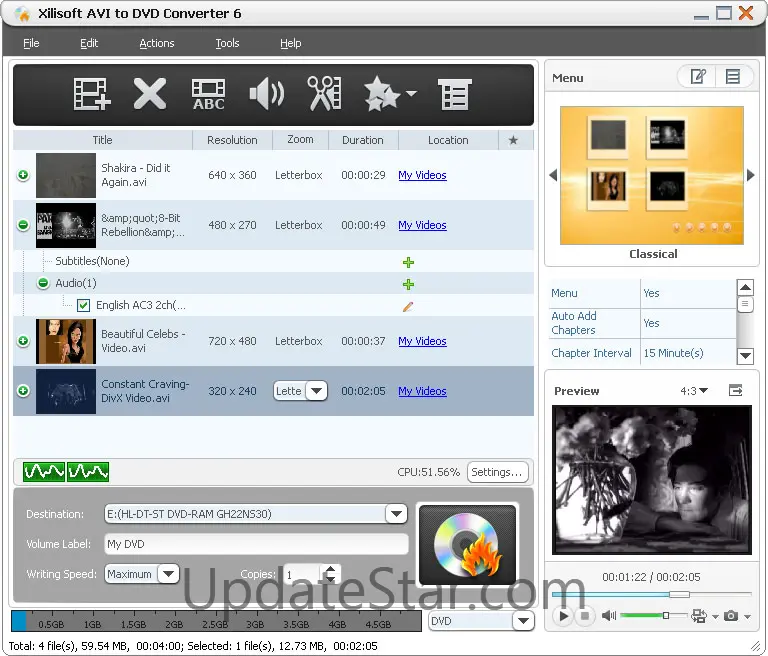Open the Tools menu
Viewport: 768px width, 656px height.
coord(227,43)
